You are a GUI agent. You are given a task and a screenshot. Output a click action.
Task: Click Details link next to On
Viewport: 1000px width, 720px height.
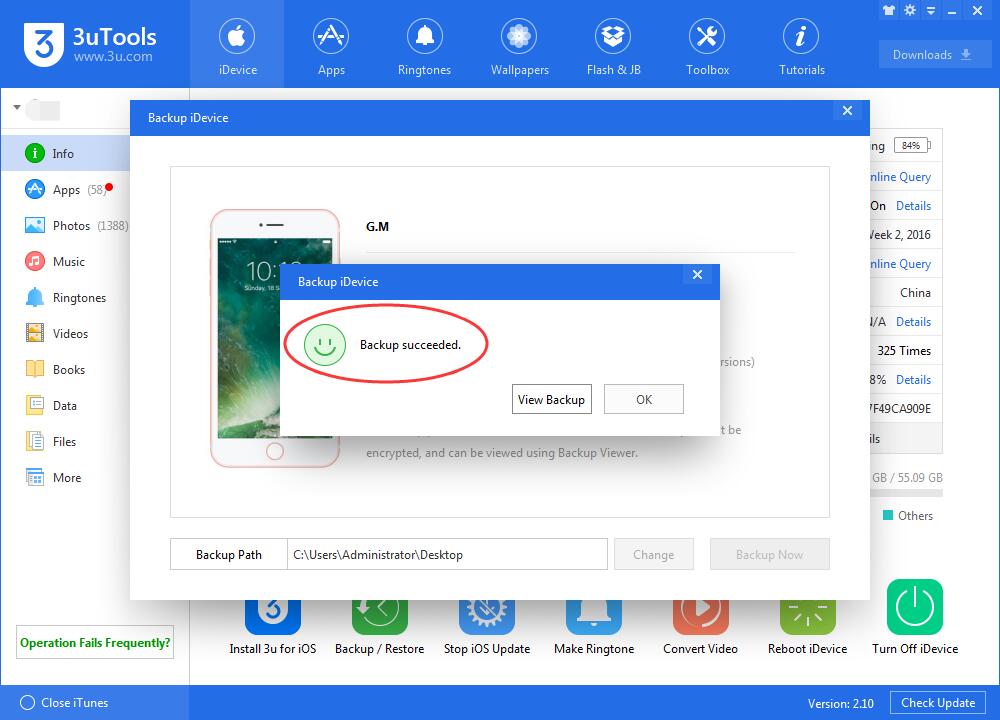click(913, 206)
